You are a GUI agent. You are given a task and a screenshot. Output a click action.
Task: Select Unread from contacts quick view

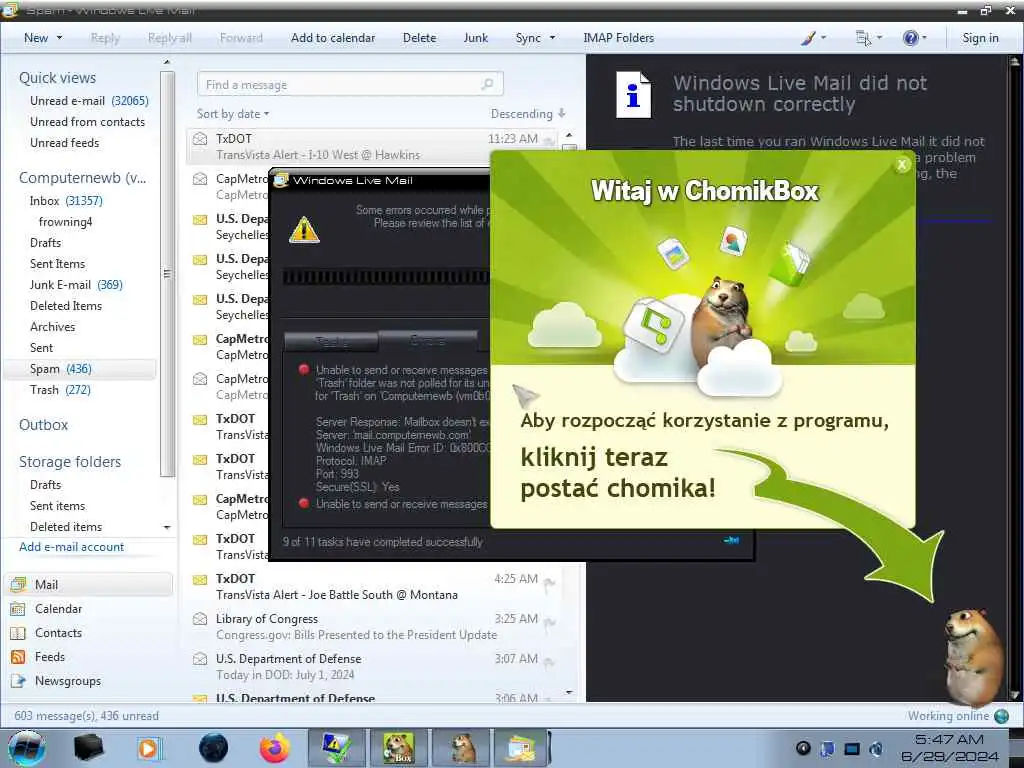pos(88,121)
